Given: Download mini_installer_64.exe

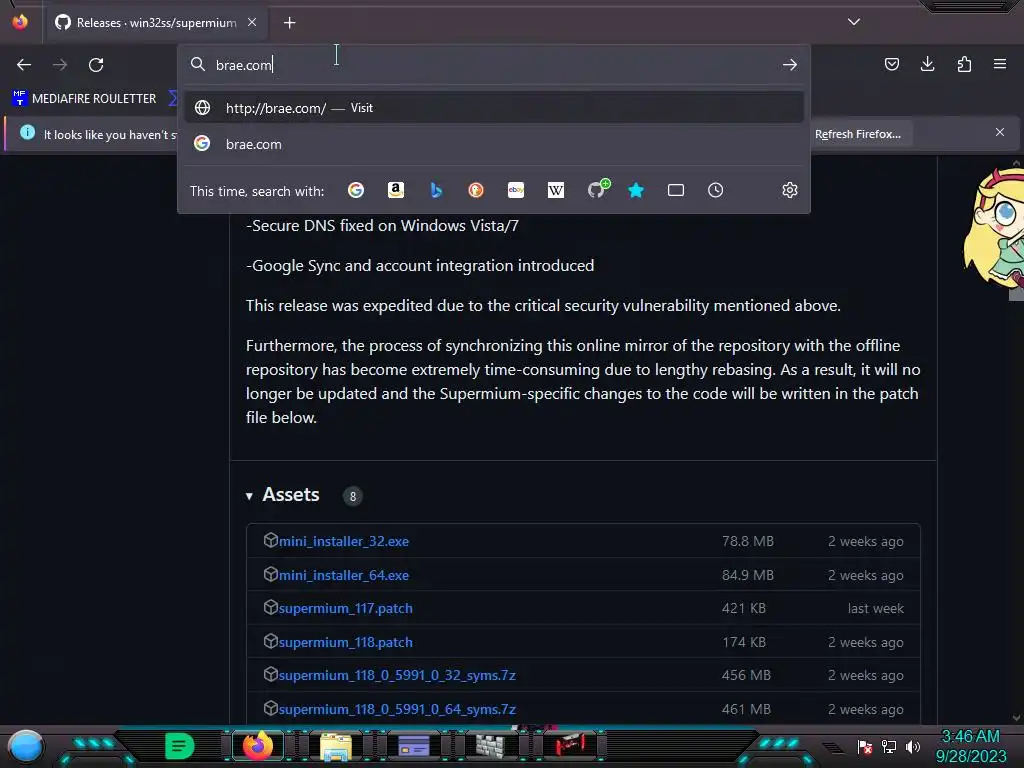Looking at the screenshot, I should point(344,575).
